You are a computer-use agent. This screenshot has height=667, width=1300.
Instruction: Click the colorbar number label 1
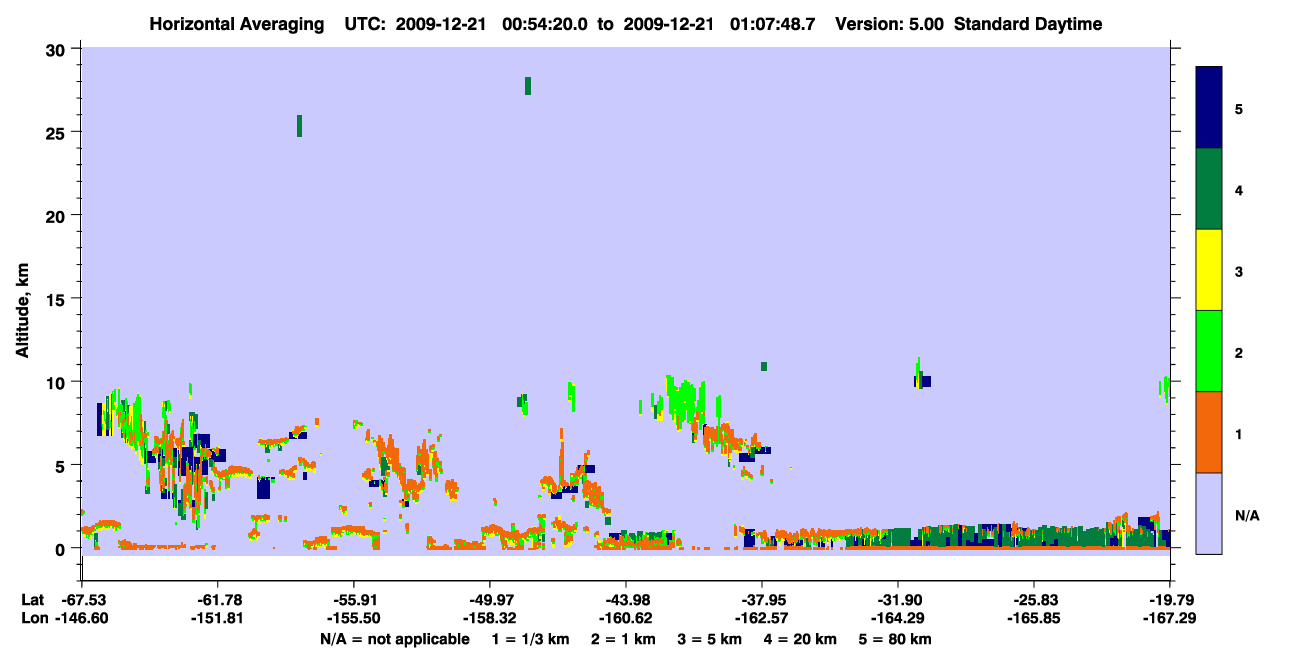click(x=1239, y=434)
